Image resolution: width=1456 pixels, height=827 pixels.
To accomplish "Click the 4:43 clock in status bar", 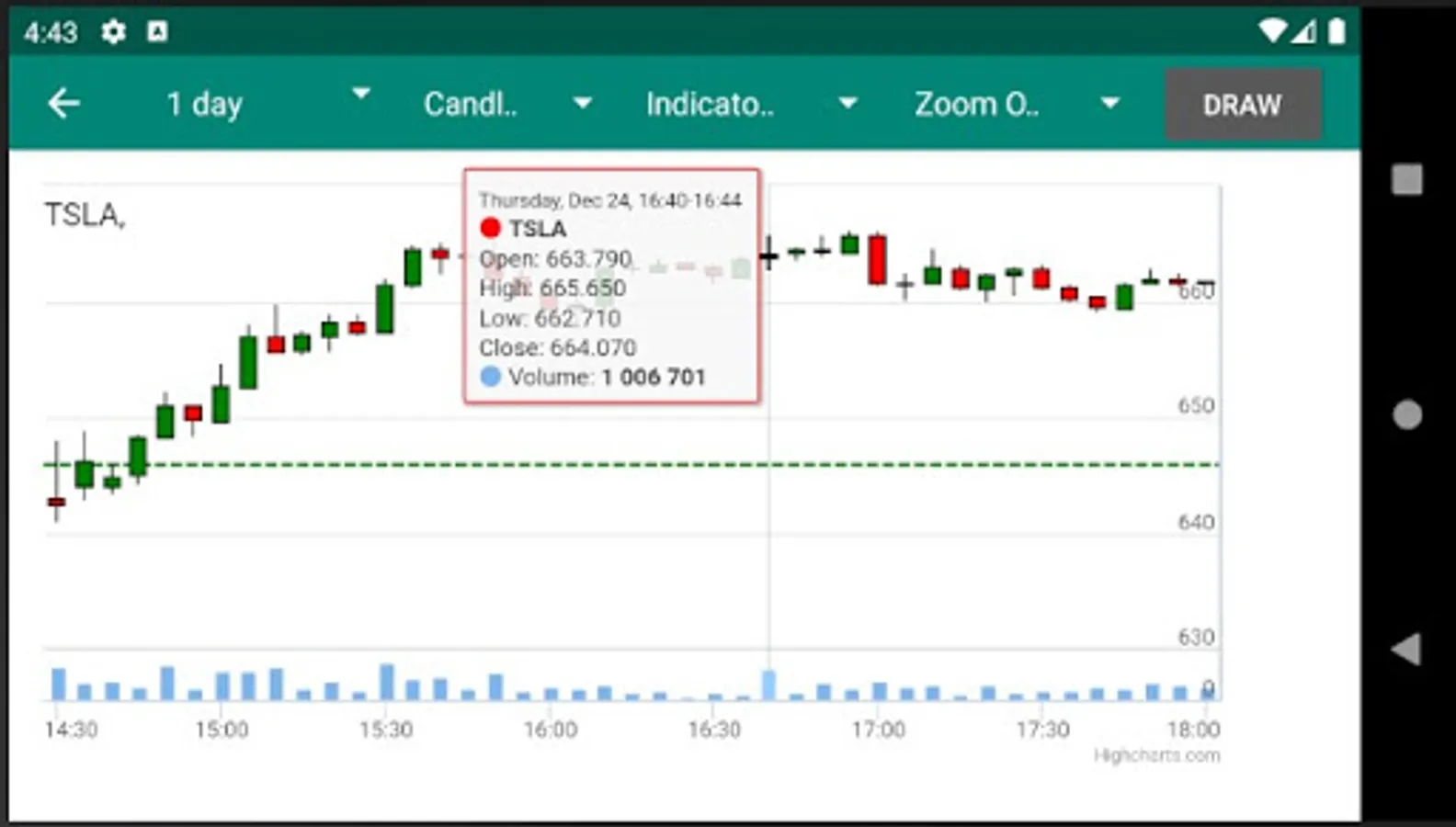I will point(51,33).
